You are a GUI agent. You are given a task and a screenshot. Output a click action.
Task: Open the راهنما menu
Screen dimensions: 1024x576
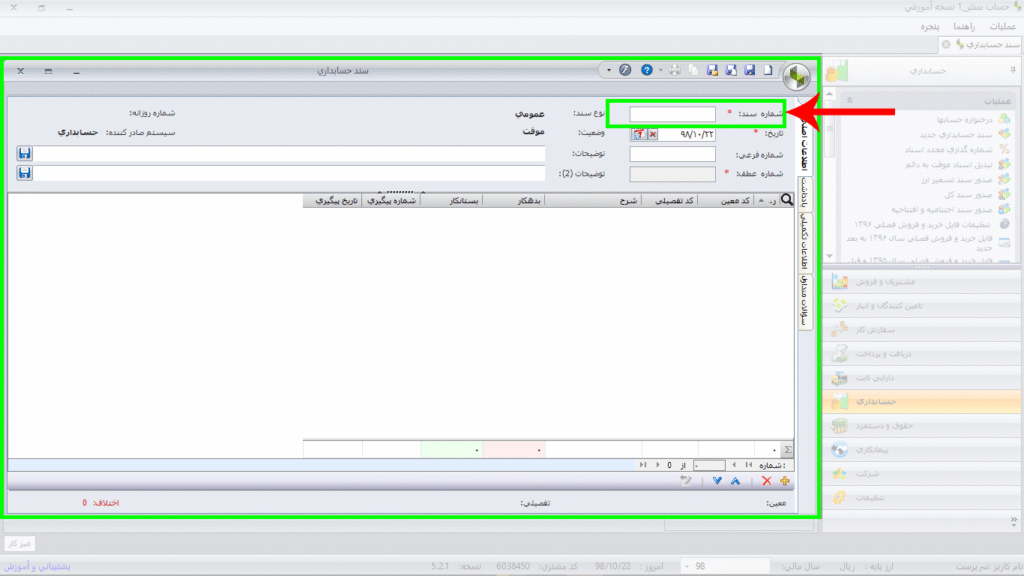[964, 26]
